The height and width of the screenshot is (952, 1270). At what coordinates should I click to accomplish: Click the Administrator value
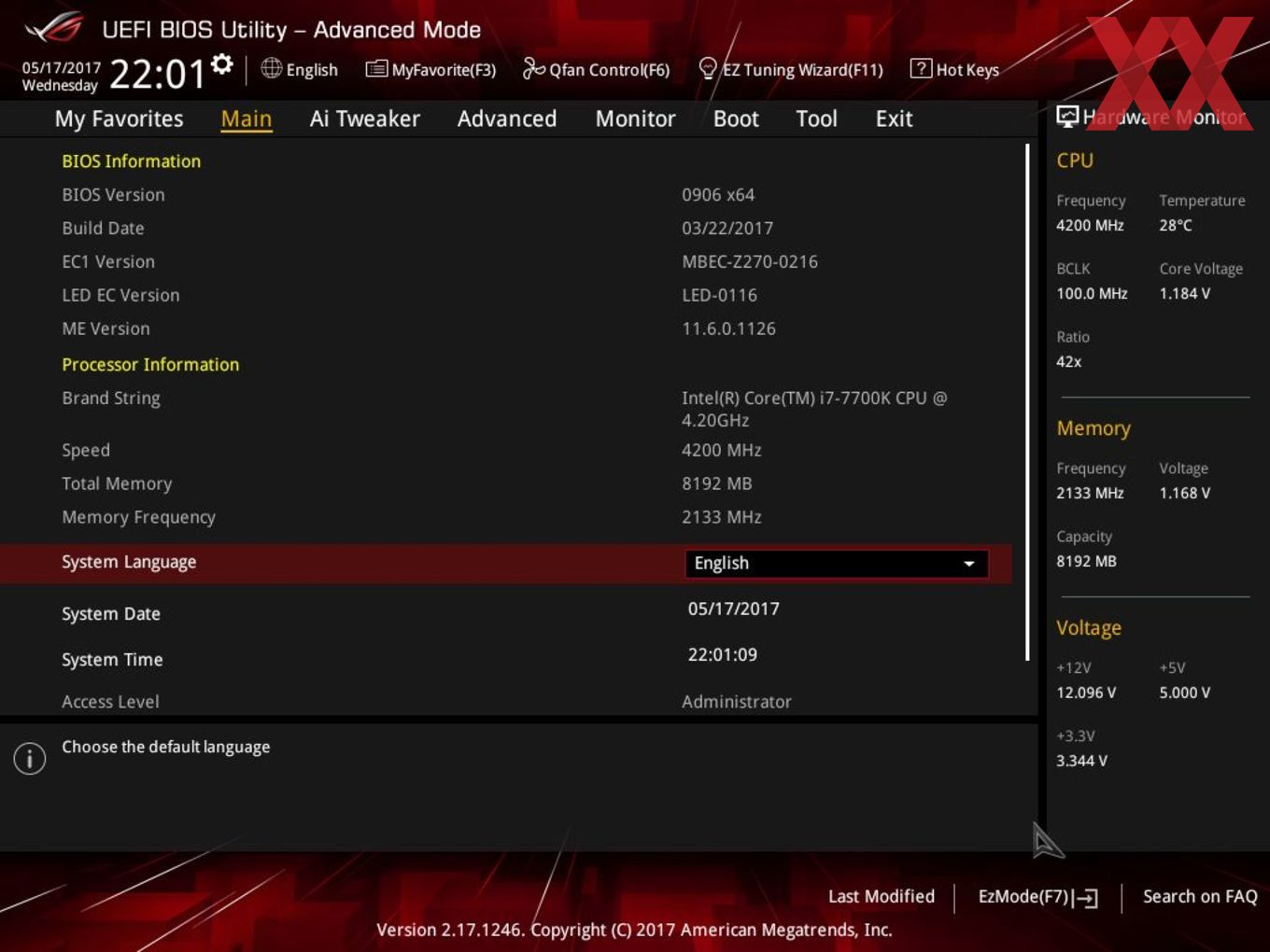pyautogui.click(x=737, y=701)
